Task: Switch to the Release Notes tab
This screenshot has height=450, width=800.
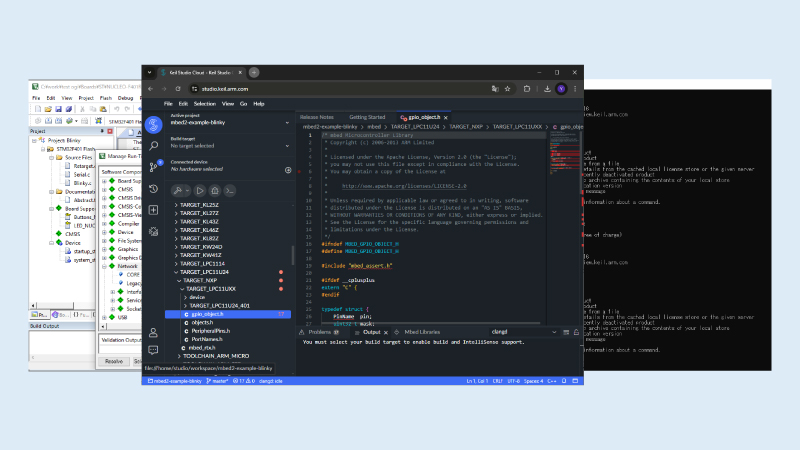Action: click(x=316, y=116)
